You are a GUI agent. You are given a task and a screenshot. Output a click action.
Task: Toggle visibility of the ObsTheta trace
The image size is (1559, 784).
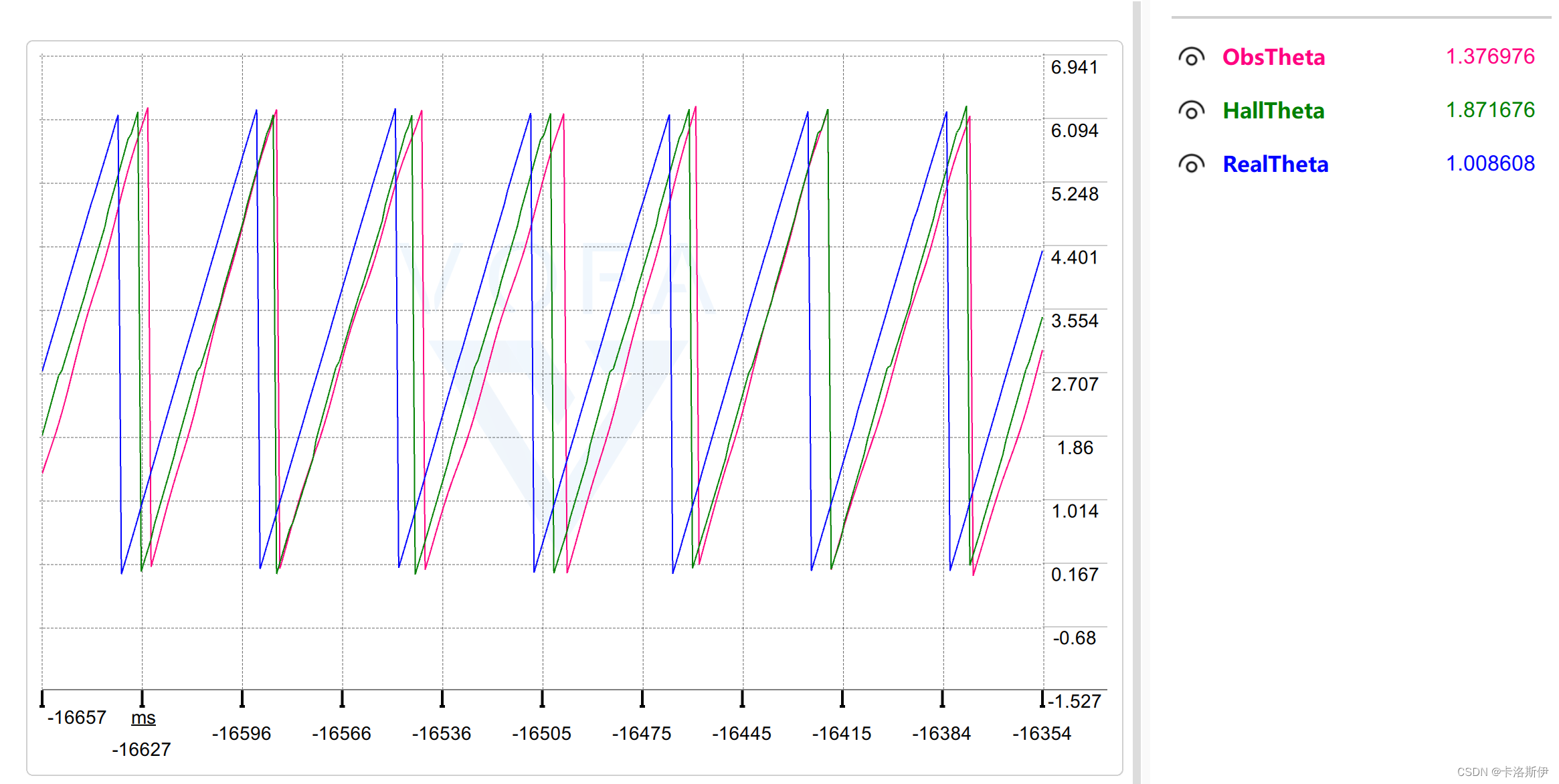[x=1191, y=57]
